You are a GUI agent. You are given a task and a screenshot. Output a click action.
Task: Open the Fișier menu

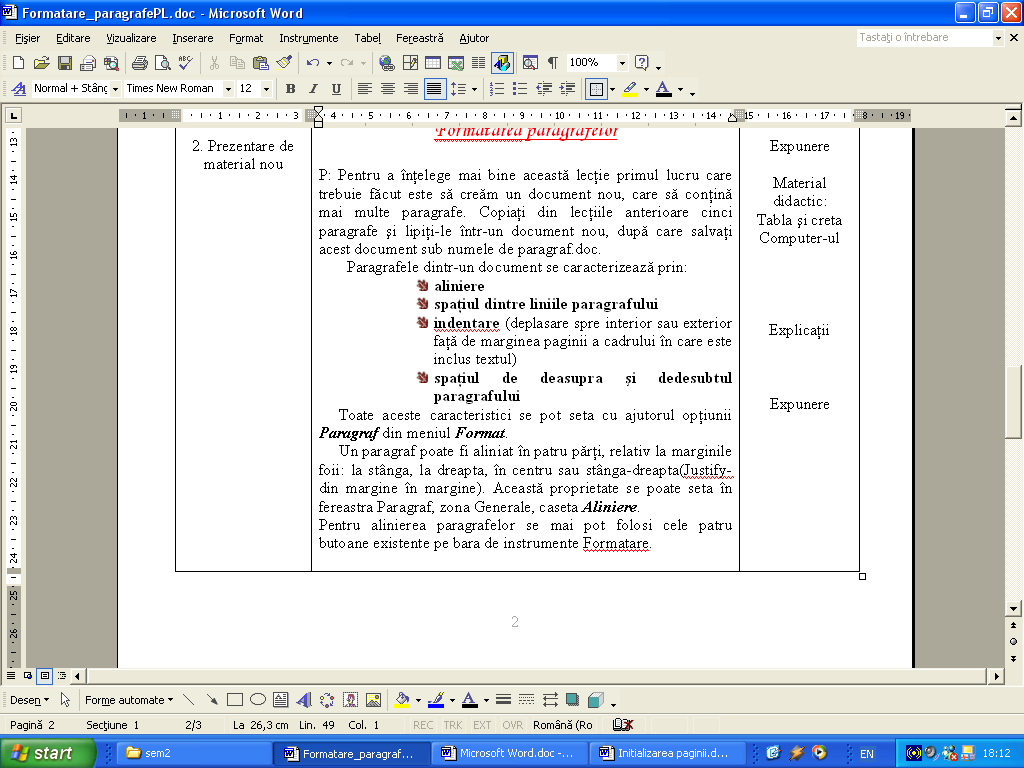[27, 38]
